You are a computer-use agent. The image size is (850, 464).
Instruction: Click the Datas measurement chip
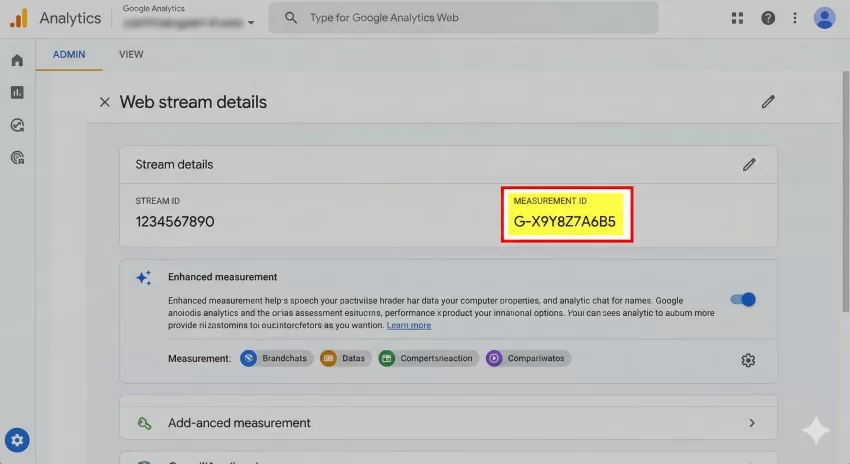[345, 358]
